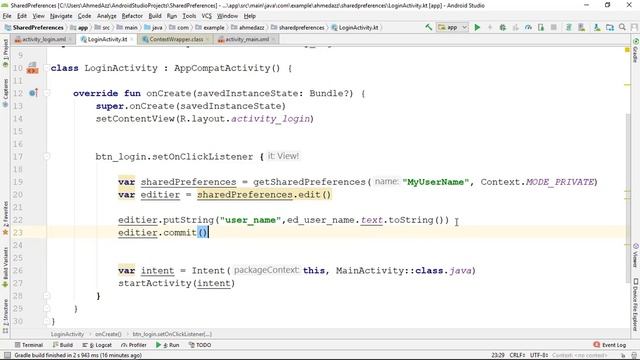Open the Edit menu

22,16
